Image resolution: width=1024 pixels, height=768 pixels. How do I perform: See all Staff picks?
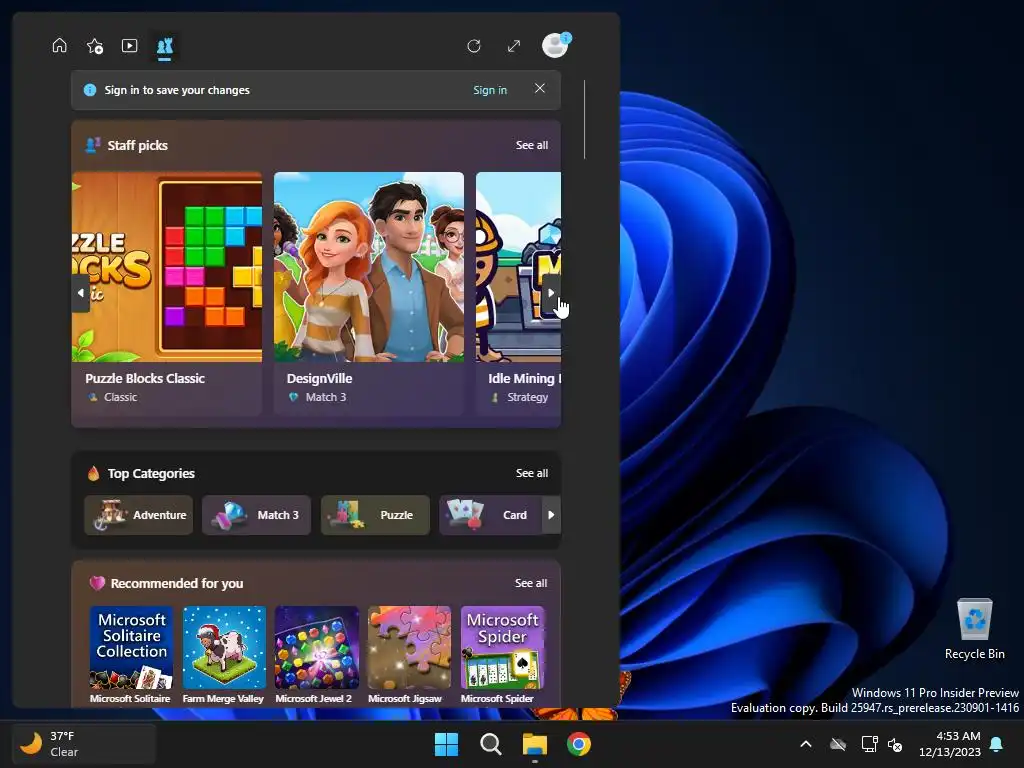[532, 145]
